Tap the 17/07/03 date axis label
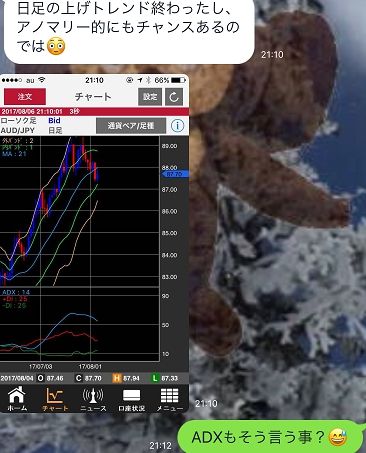366x453 pixels. point(41,366)
